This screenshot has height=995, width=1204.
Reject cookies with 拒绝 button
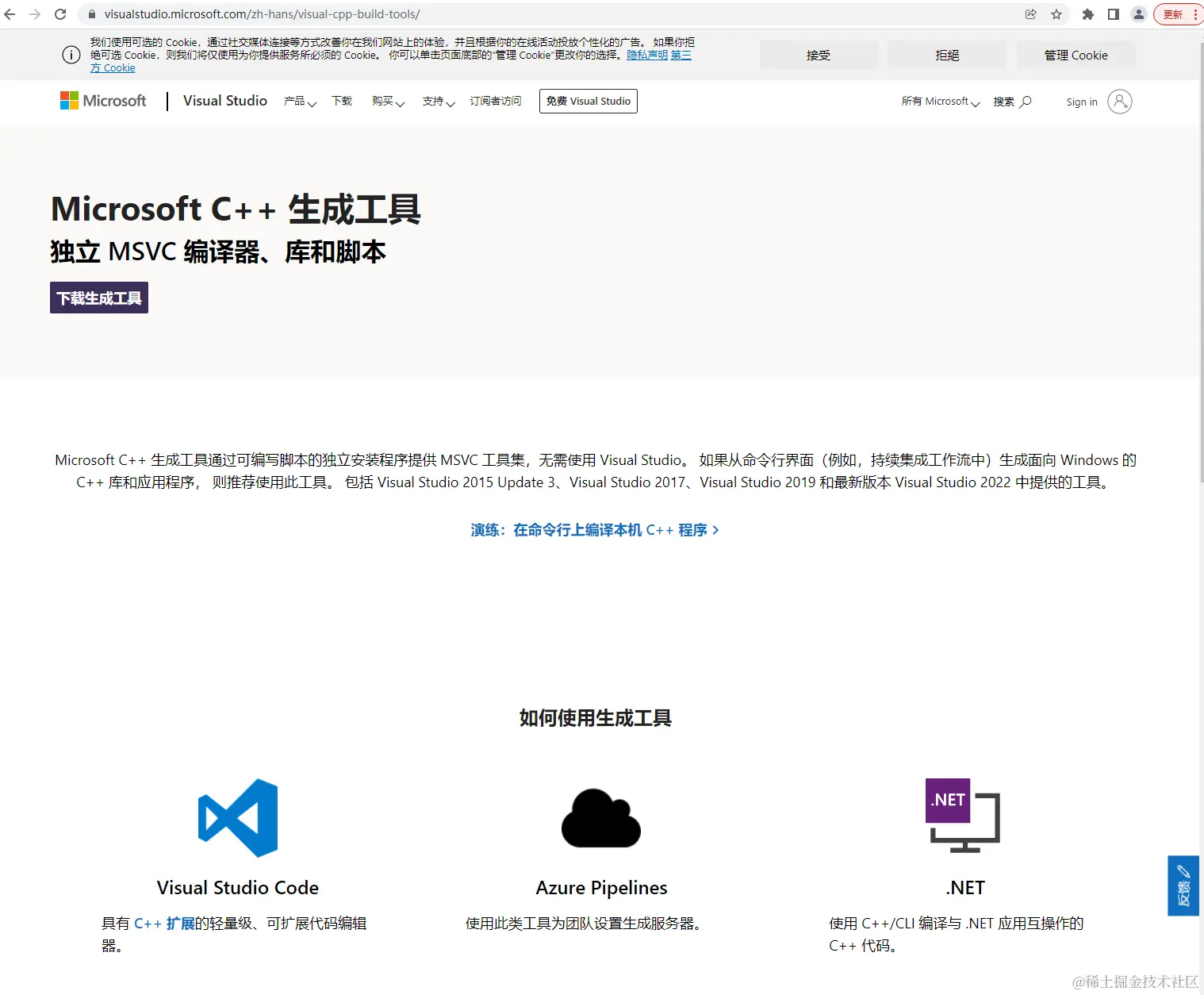[x=947, y=55]
